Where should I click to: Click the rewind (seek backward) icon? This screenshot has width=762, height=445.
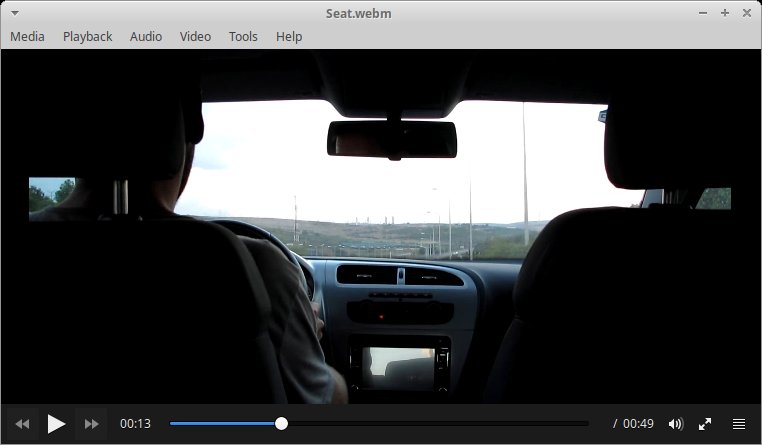[x=22, y=424]
